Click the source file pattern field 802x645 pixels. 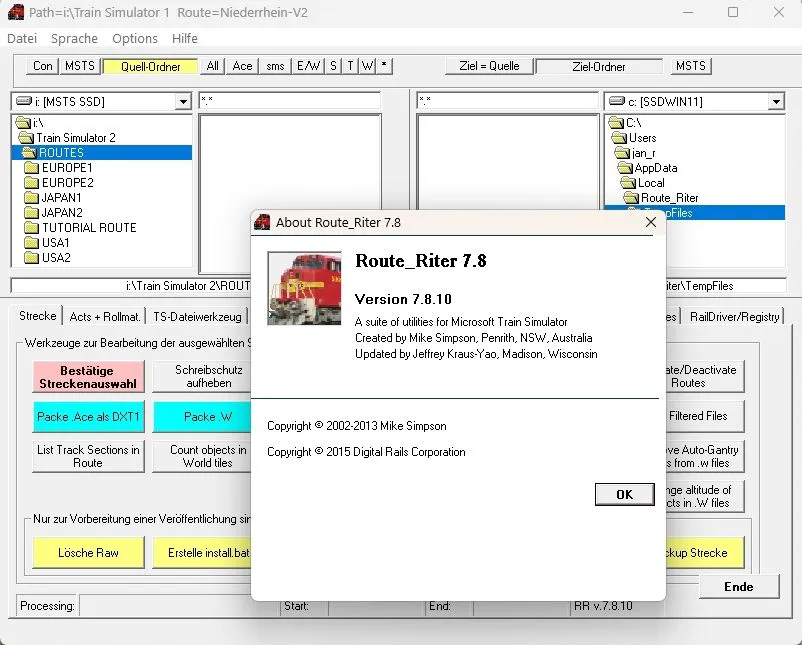click(289, 101)
